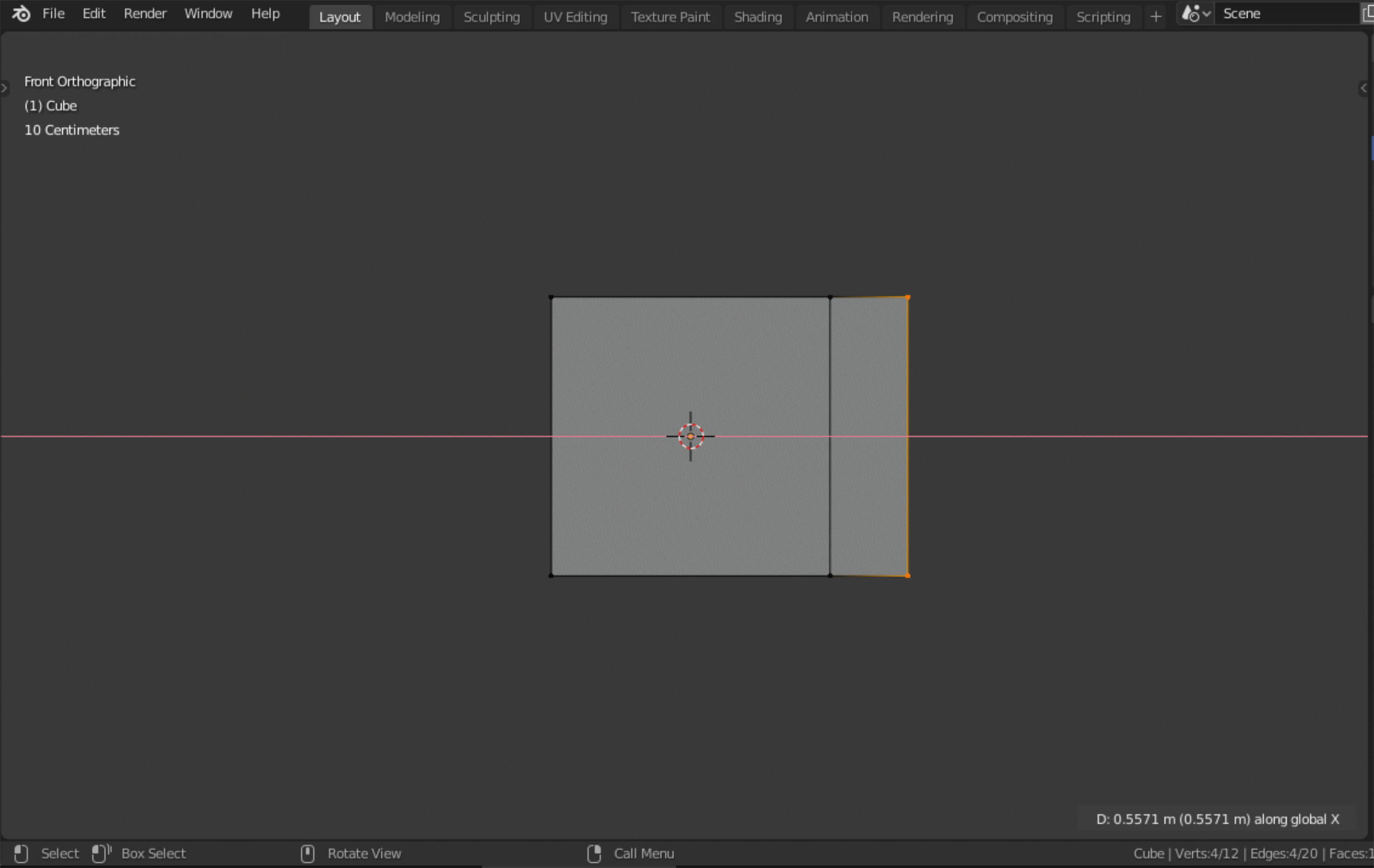
Task: Select the top-right orange vertex
Action: [x=908, y=297]
